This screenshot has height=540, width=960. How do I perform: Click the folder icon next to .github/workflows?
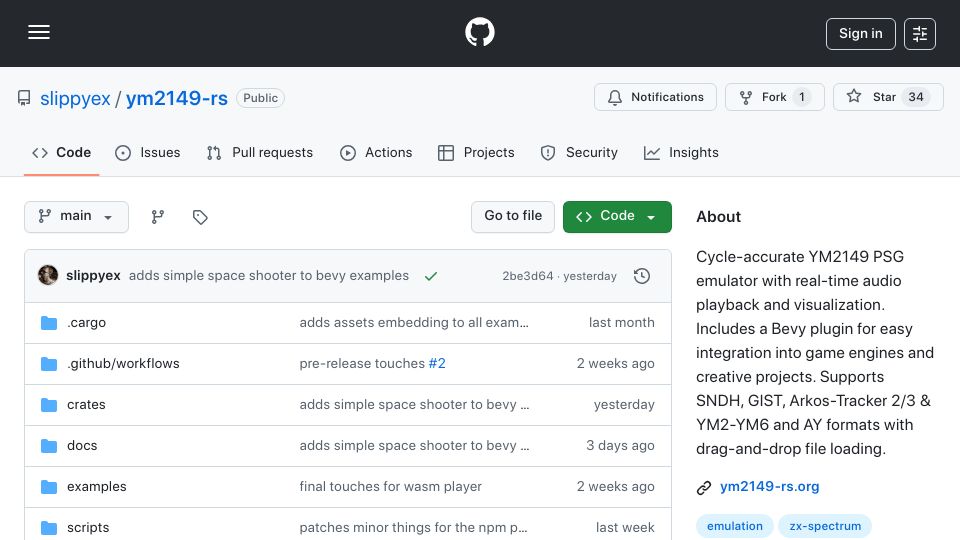tap(49, 364)
